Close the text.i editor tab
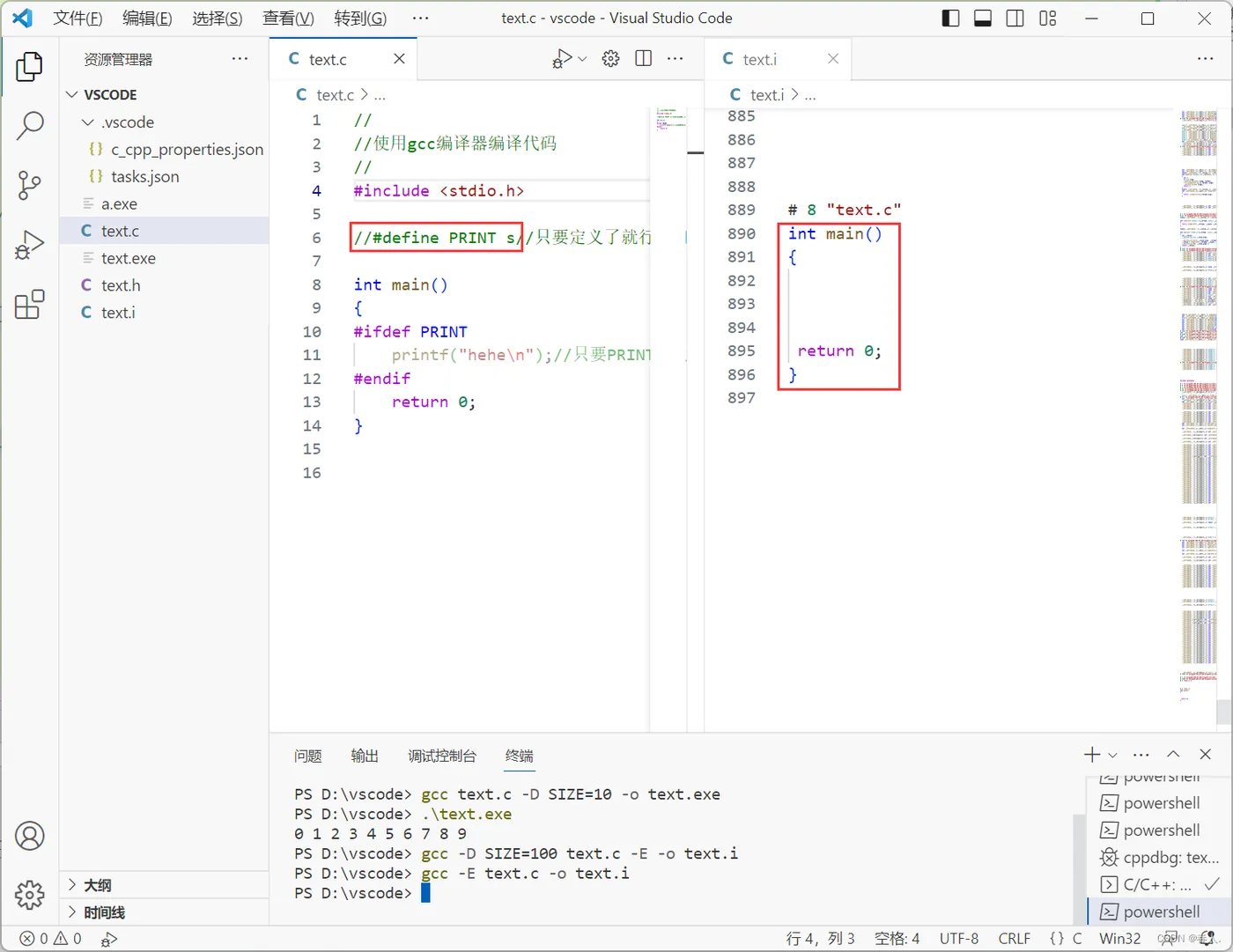 click(x=833, y=59)
